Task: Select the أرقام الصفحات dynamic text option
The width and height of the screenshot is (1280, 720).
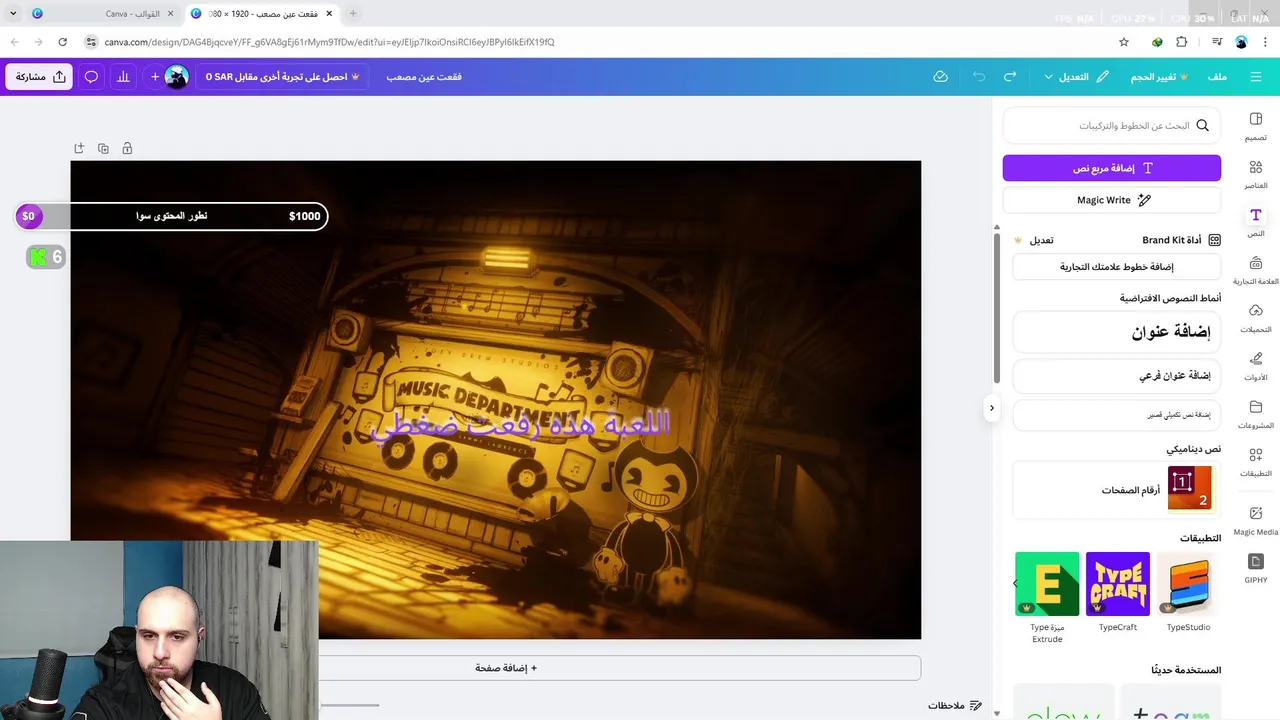Action: [1117, 490]
